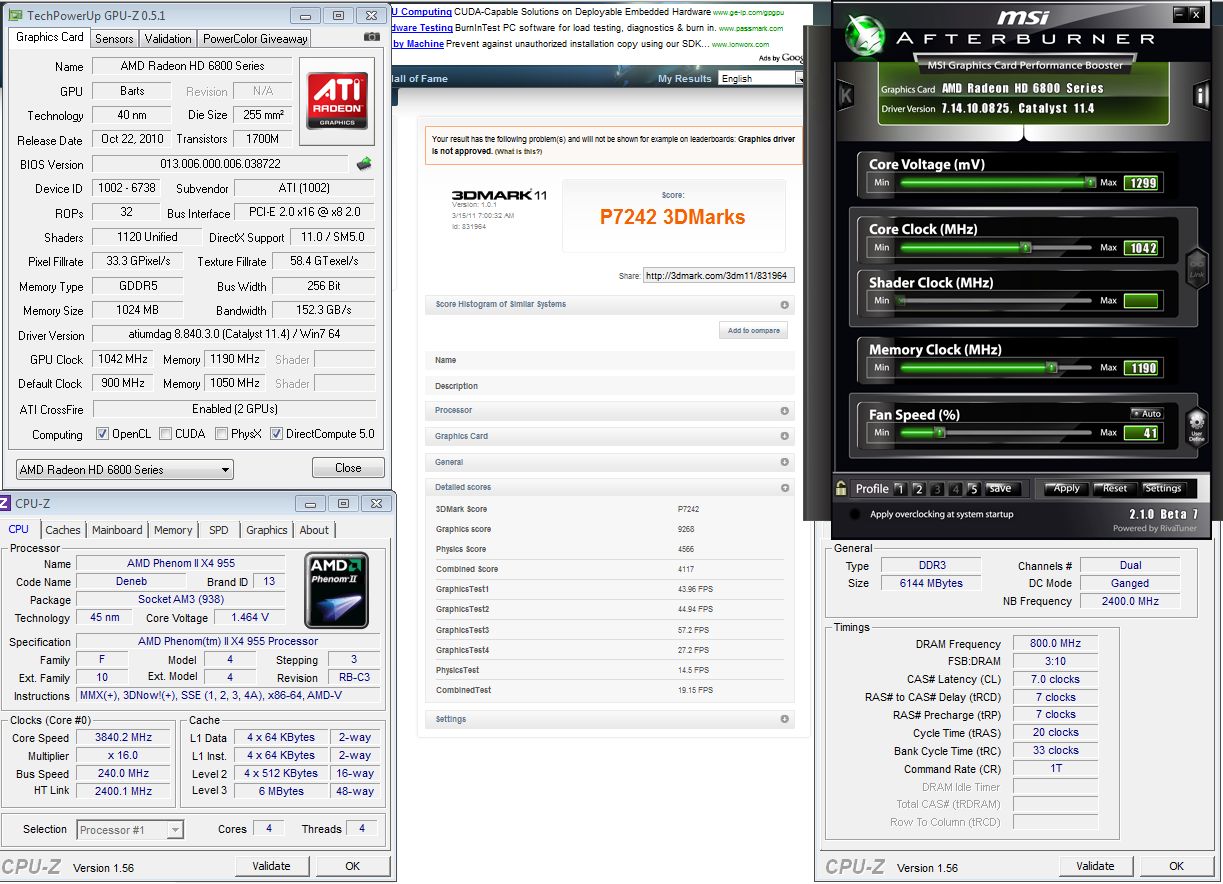Toggle Apply overclocking at system startup

pos(854,514)
